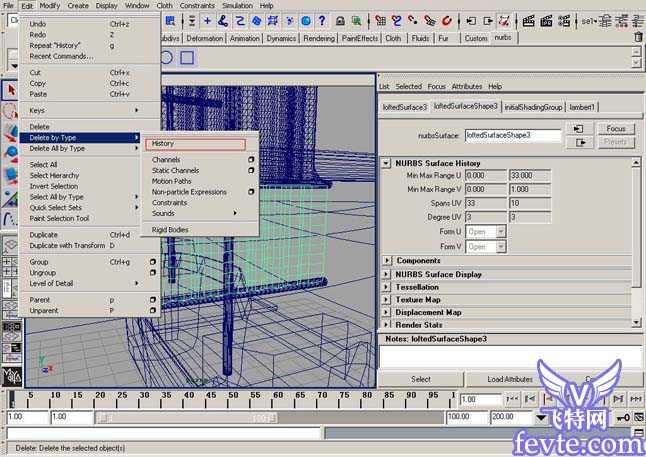The height and width of the screenshot is (457, 646).
Task: Choose History in Delete by Type submenu
Action: point(195,144)
